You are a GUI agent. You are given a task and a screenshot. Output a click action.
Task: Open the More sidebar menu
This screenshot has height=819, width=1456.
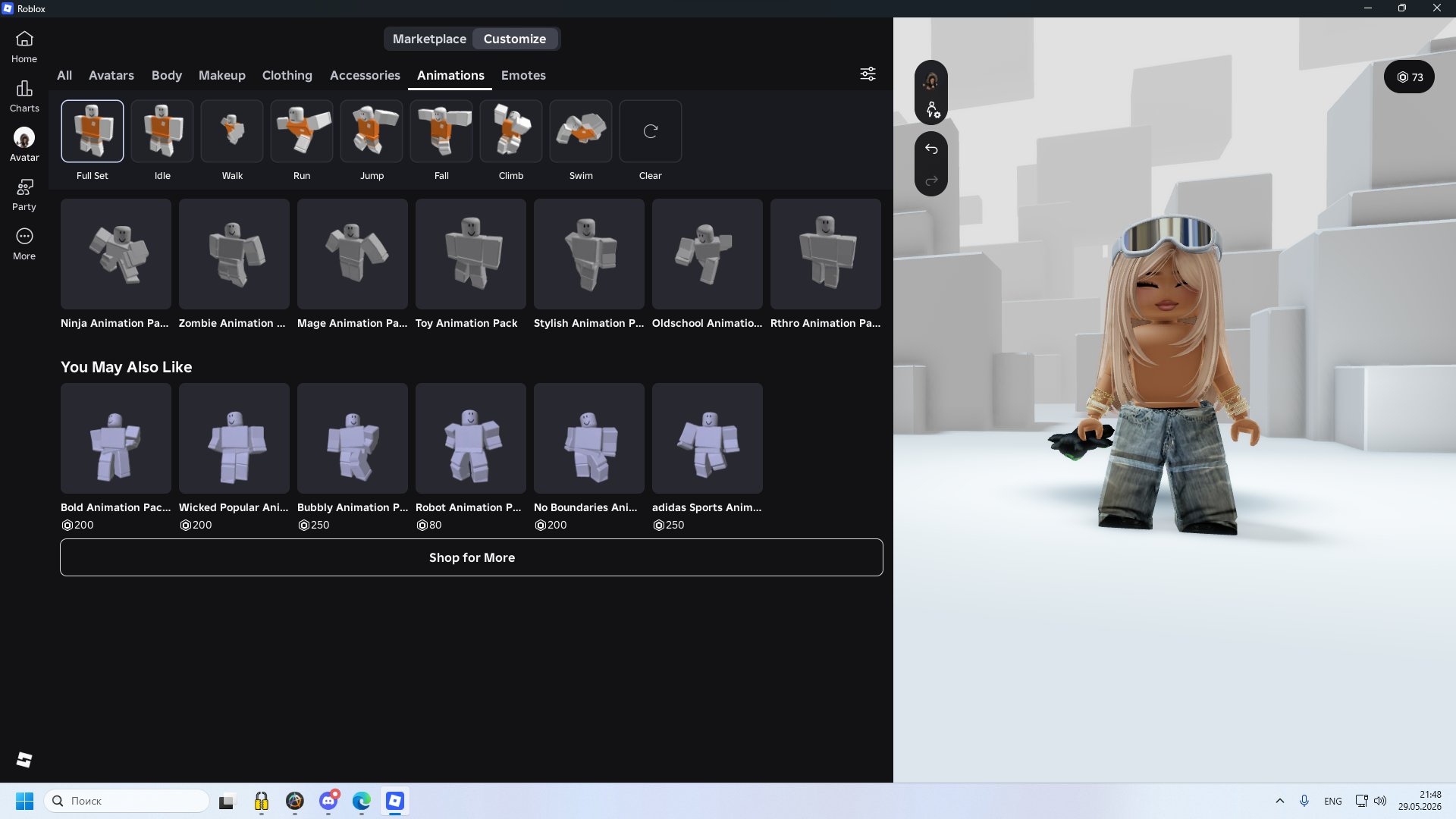tap(24, 244)
